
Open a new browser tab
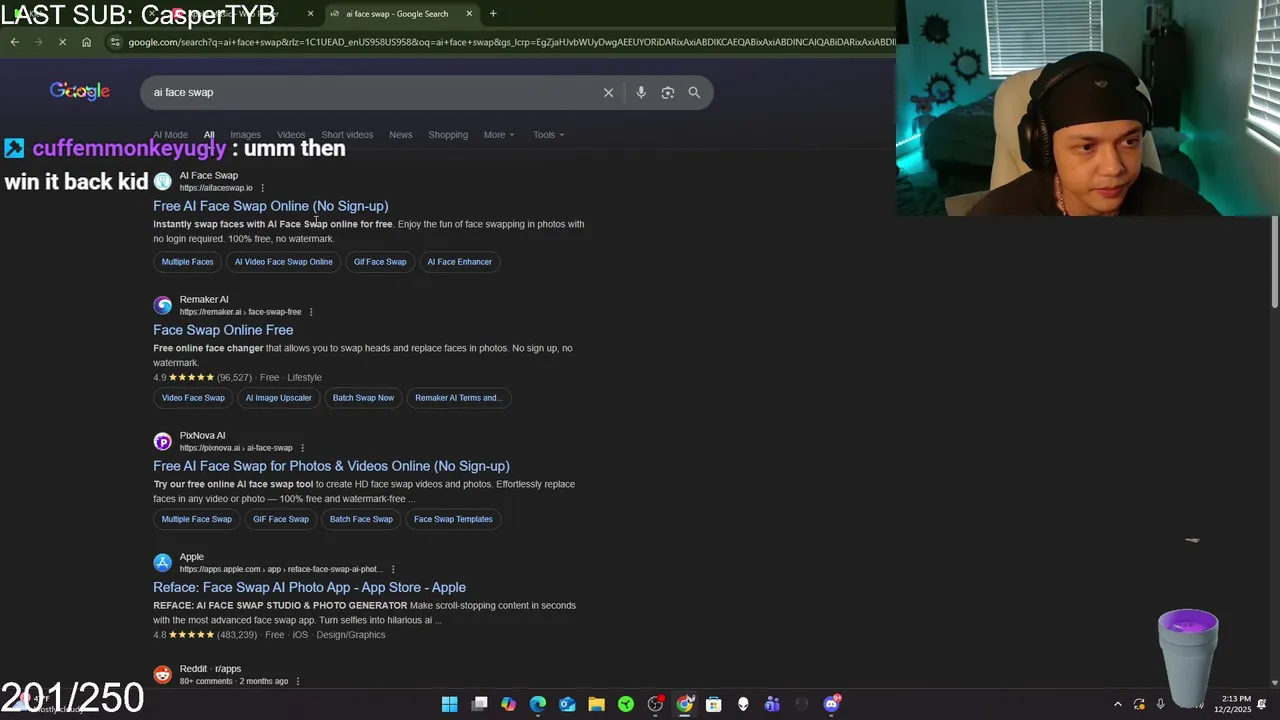[x=493, y=14]
